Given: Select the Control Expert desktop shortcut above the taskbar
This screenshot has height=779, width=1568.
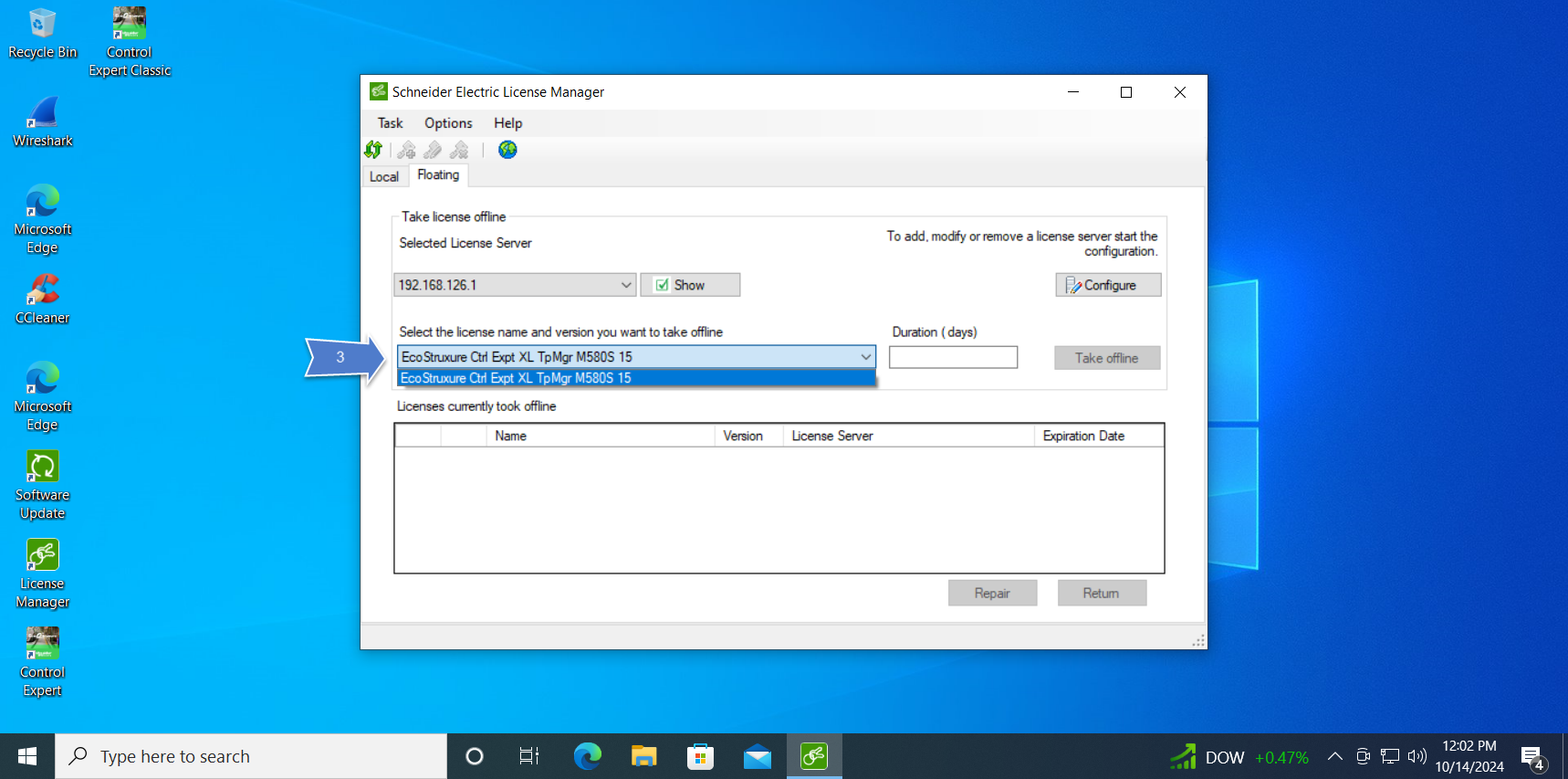Looking at the screenshot, I should (43, 662).
